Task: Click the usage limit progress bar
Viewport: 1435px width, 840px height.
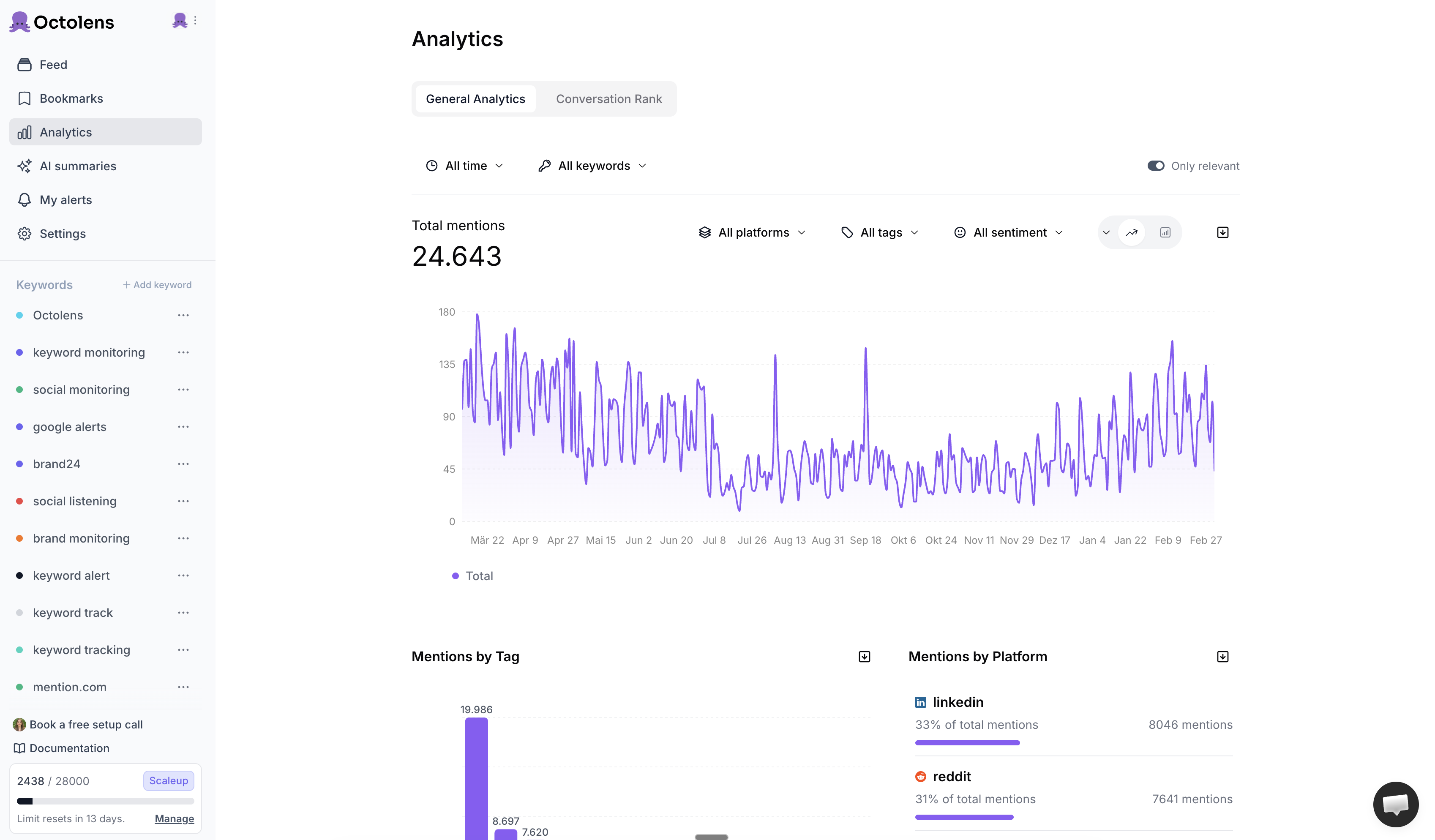Action: point(105,801)
